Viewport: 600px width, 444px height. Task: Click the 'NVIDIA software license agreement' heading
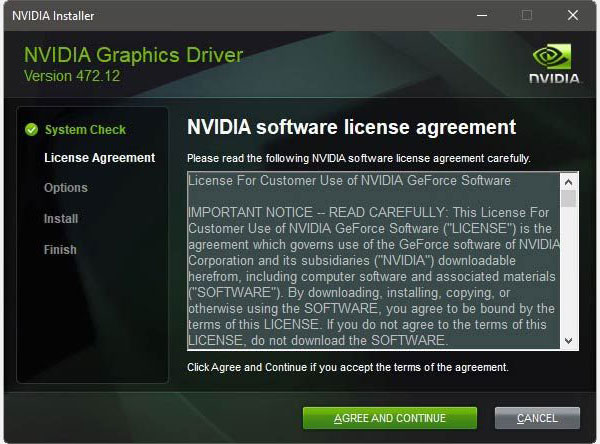pos(352,127)
